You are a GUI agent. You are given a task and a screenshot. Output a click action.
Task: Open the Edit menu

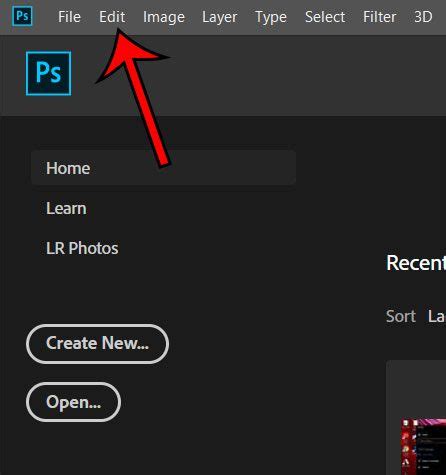[x=112, y=17]
